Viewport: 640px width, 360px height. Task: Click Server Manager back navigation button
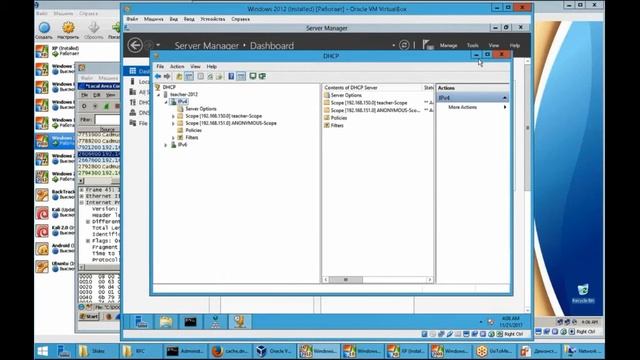135,45
